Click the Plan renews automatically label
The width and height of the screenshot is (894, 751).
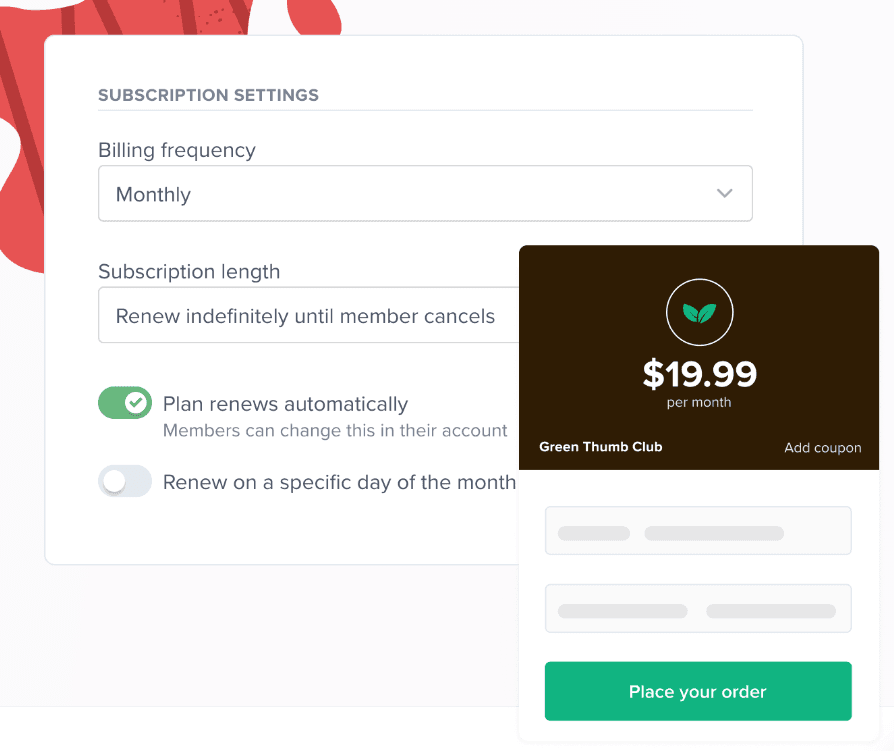coord(285,404)
